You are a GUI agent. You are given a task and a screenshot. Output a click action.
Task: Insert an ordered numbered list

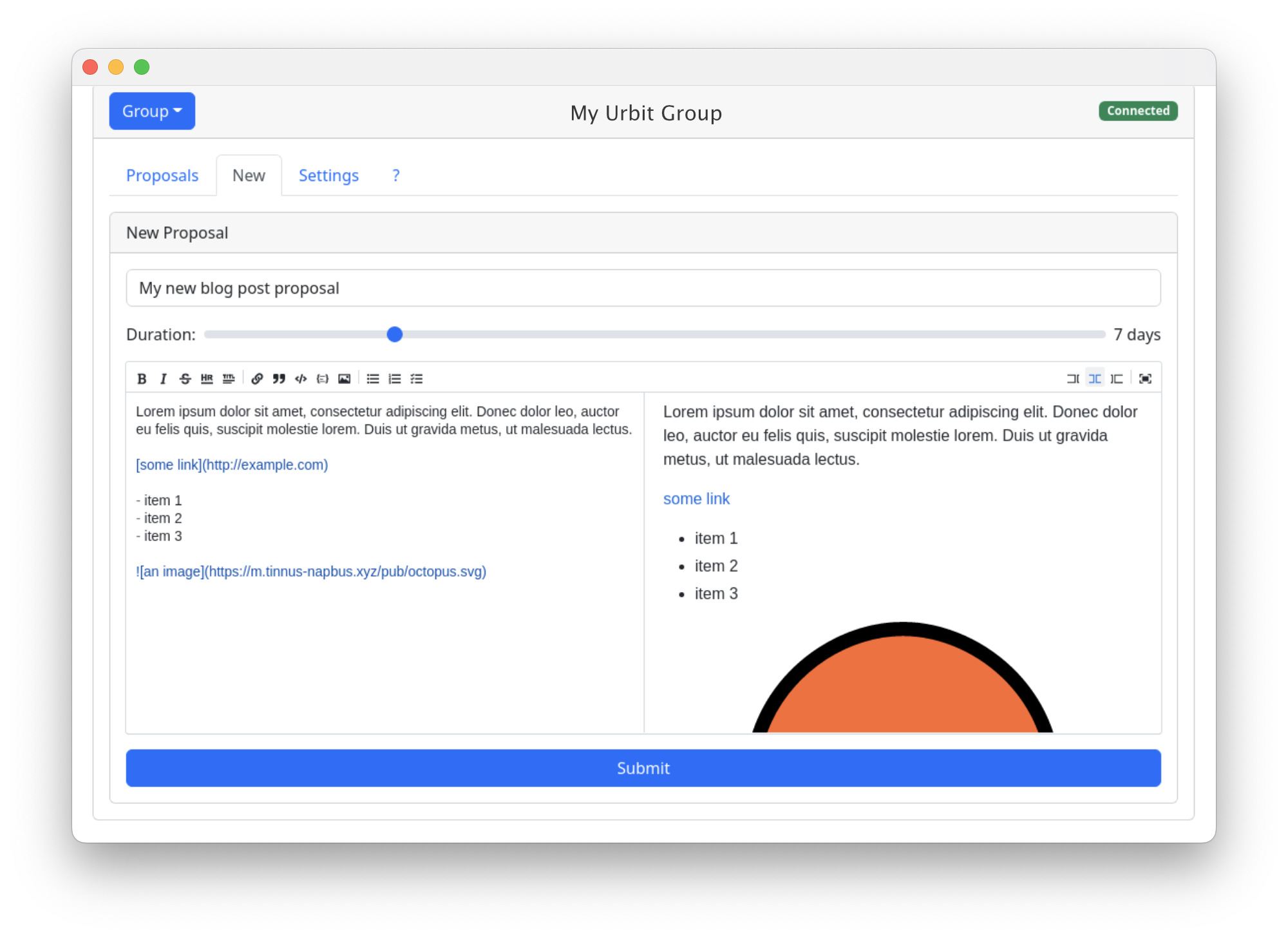[x=395, y=379]
